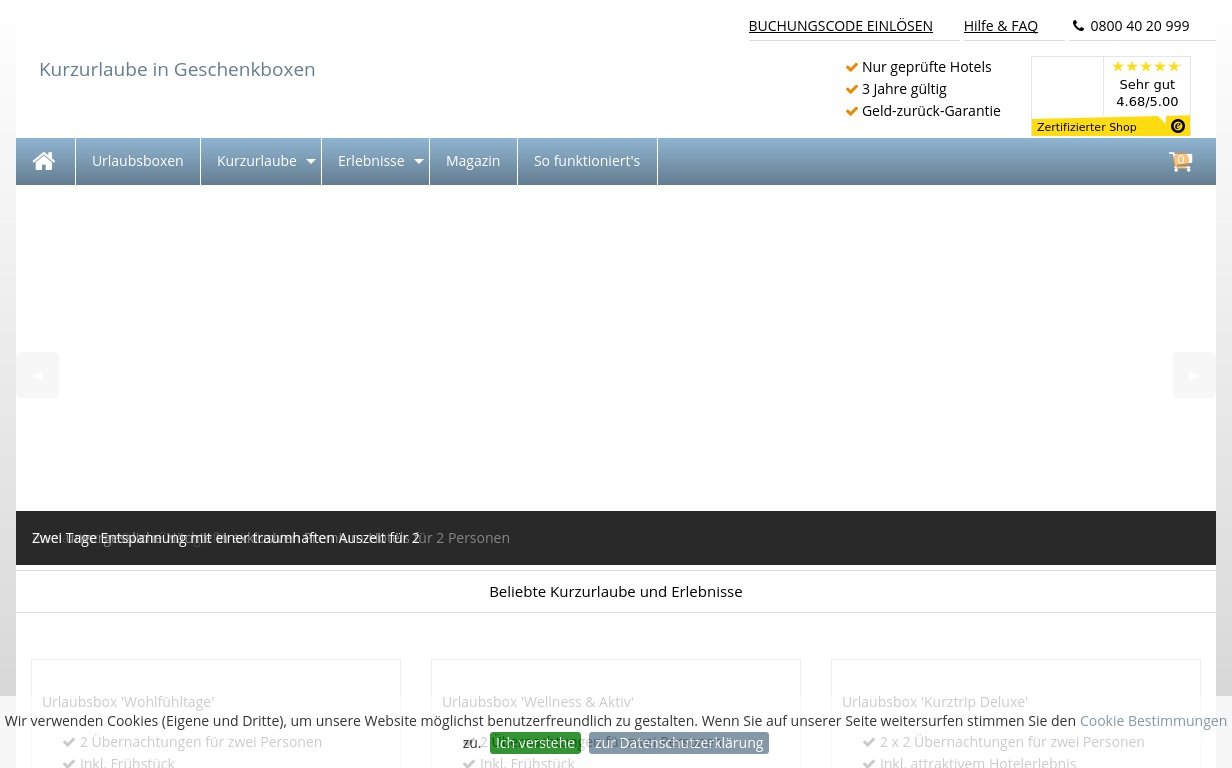Open Urlaubsbox 'Wohlfühltage' product card
The width and height of the screenshot is (1232, 768).
pyautogui.click(x=128, y=701)
